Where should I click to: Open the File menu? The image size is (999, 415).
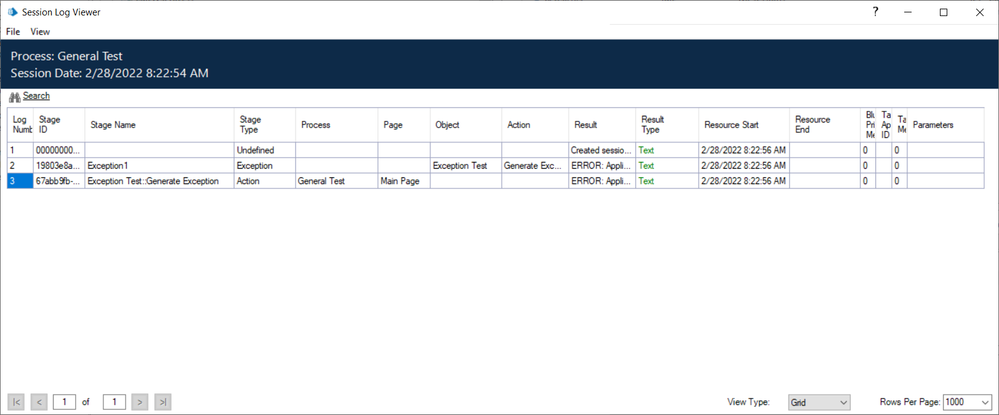tap(13, 31)
